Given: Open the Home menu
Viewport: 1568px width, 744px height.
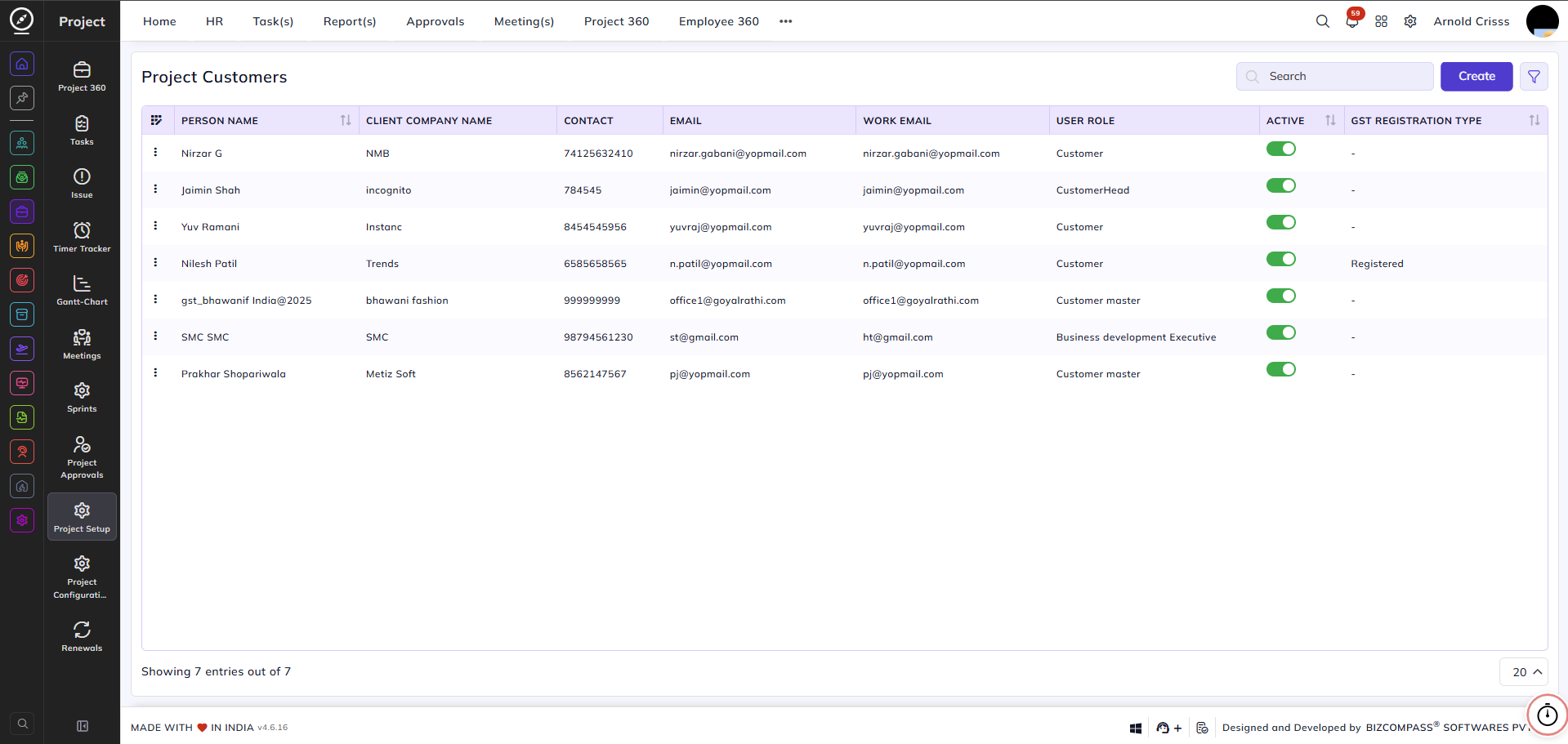Looking at the screenshot, I should (x=159, y=21).
